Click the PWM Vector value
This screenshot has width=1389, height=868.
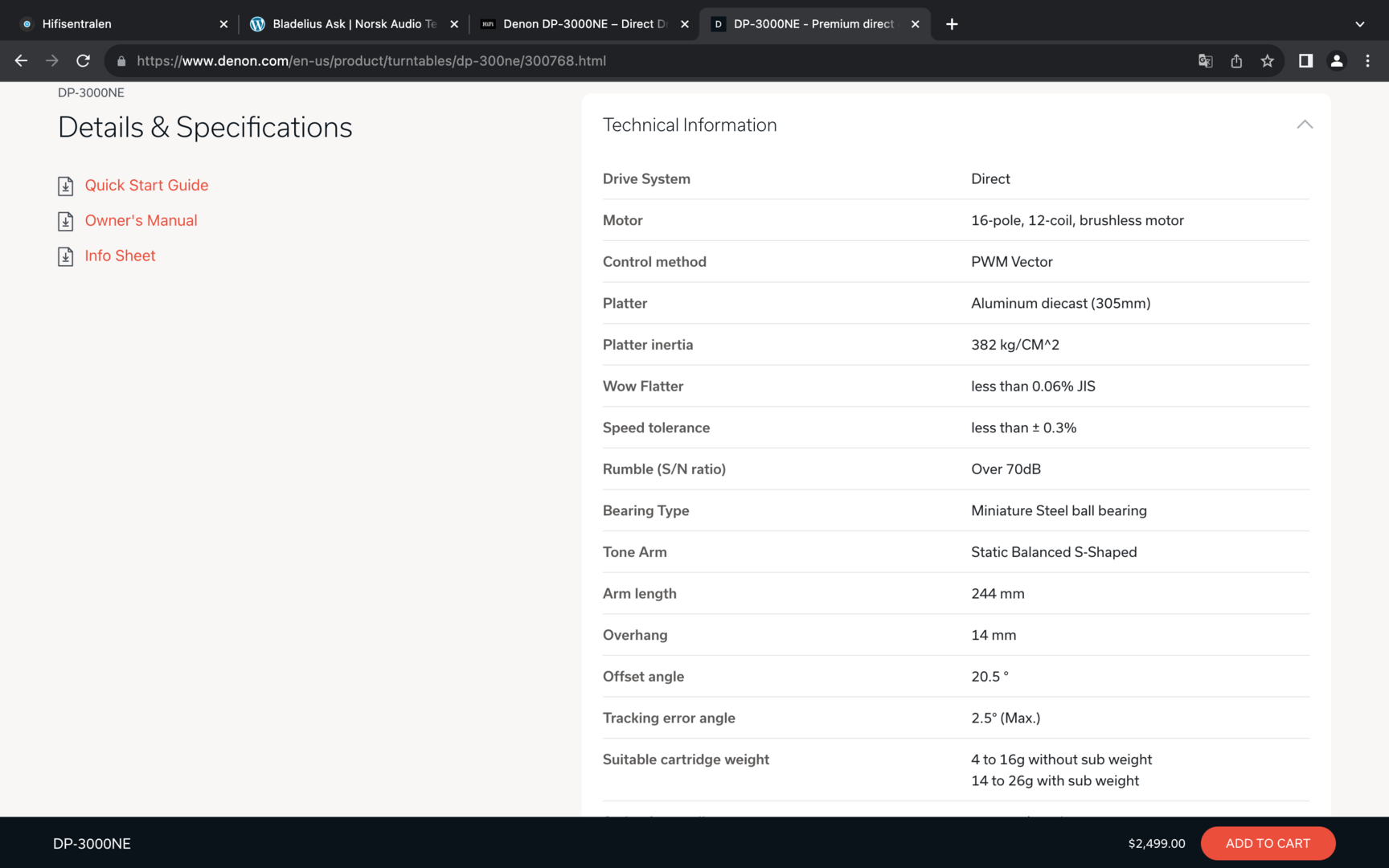[1011, 262]
